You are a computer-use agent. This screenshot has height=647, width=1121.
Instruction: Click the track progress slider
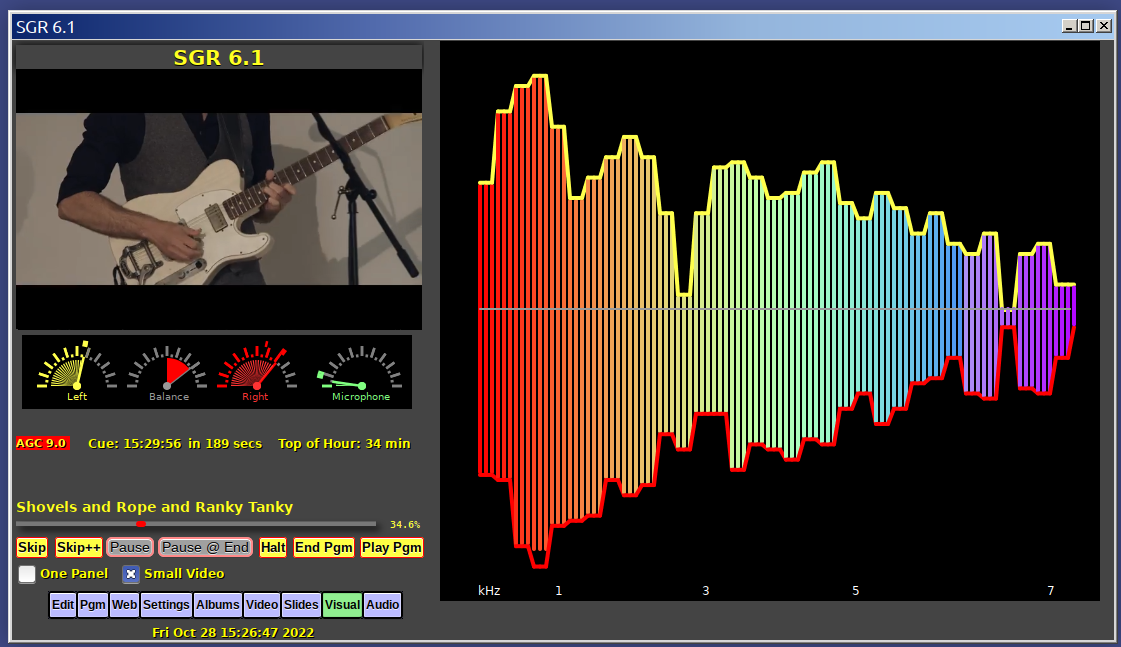(196, 524)
